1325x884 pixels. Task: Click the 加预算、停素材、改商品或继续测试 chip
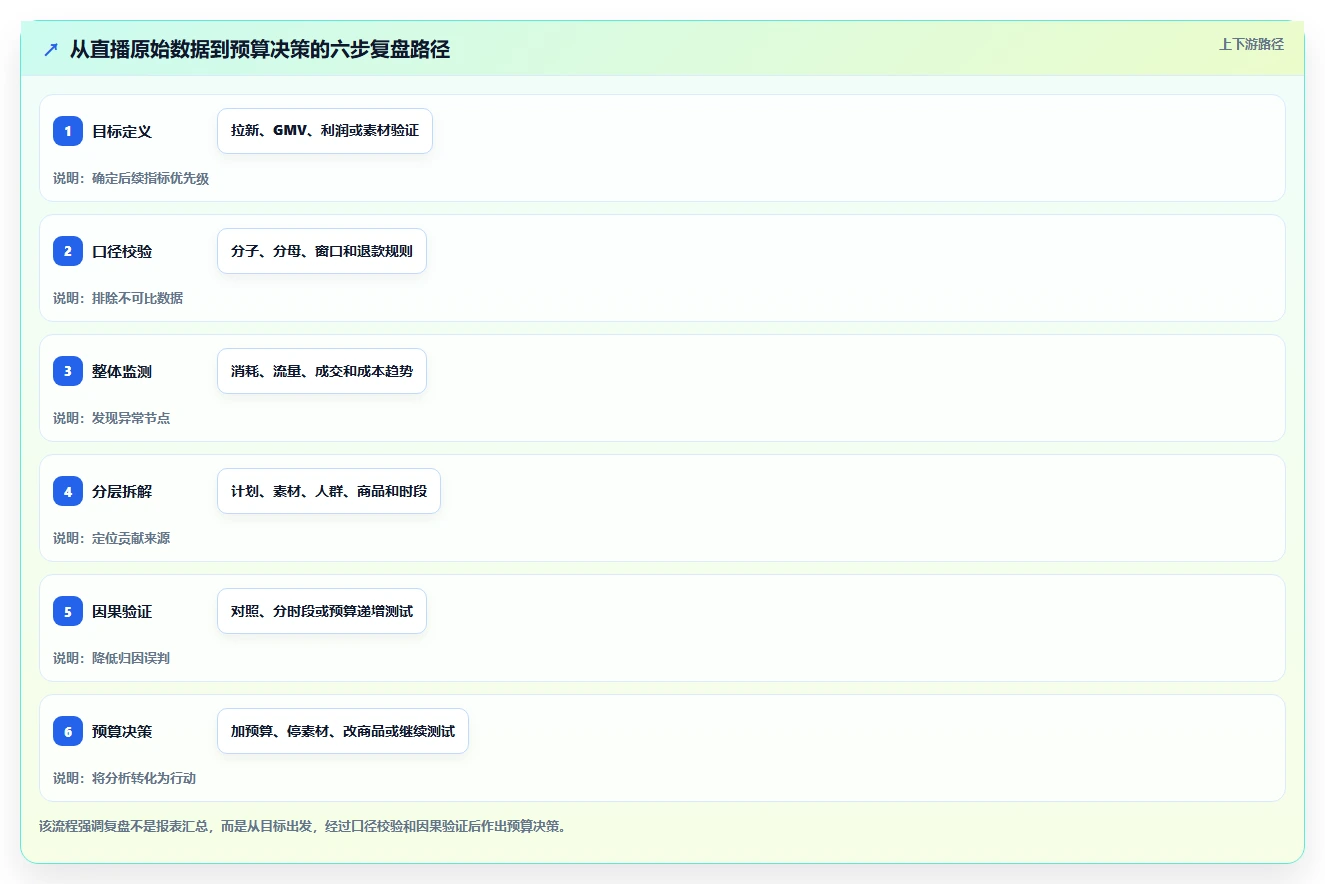pyautogui.click(x=343, y=731)
